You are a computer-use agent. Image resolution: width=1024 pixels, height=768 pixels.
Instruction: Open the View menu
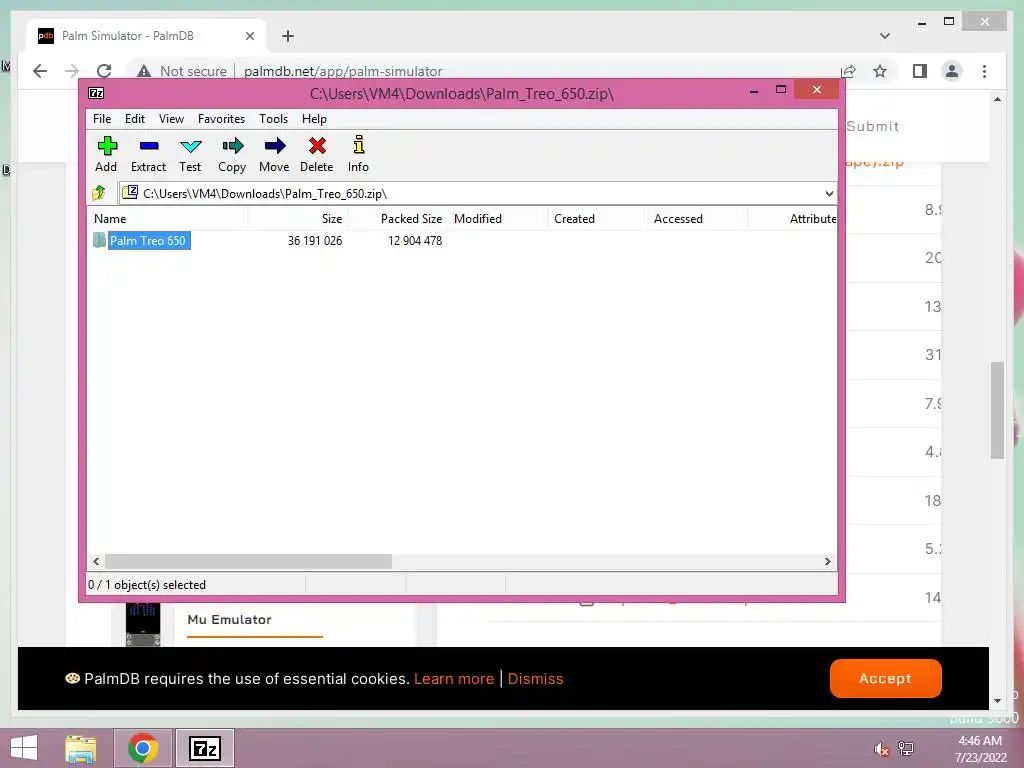171,119
